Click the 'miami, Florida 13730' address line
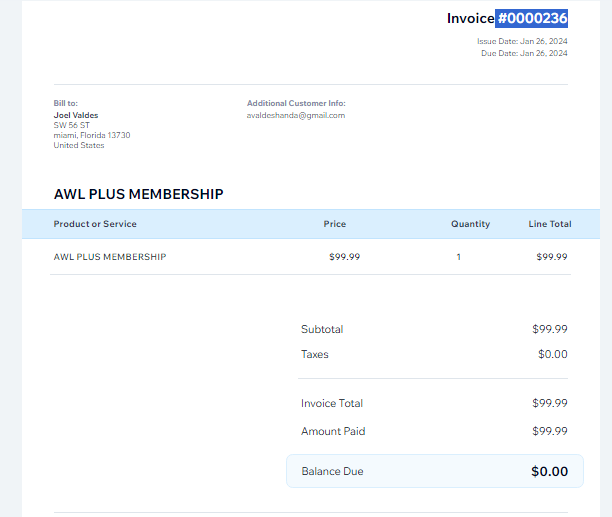612x517 pixels. [x=92, y=135]
